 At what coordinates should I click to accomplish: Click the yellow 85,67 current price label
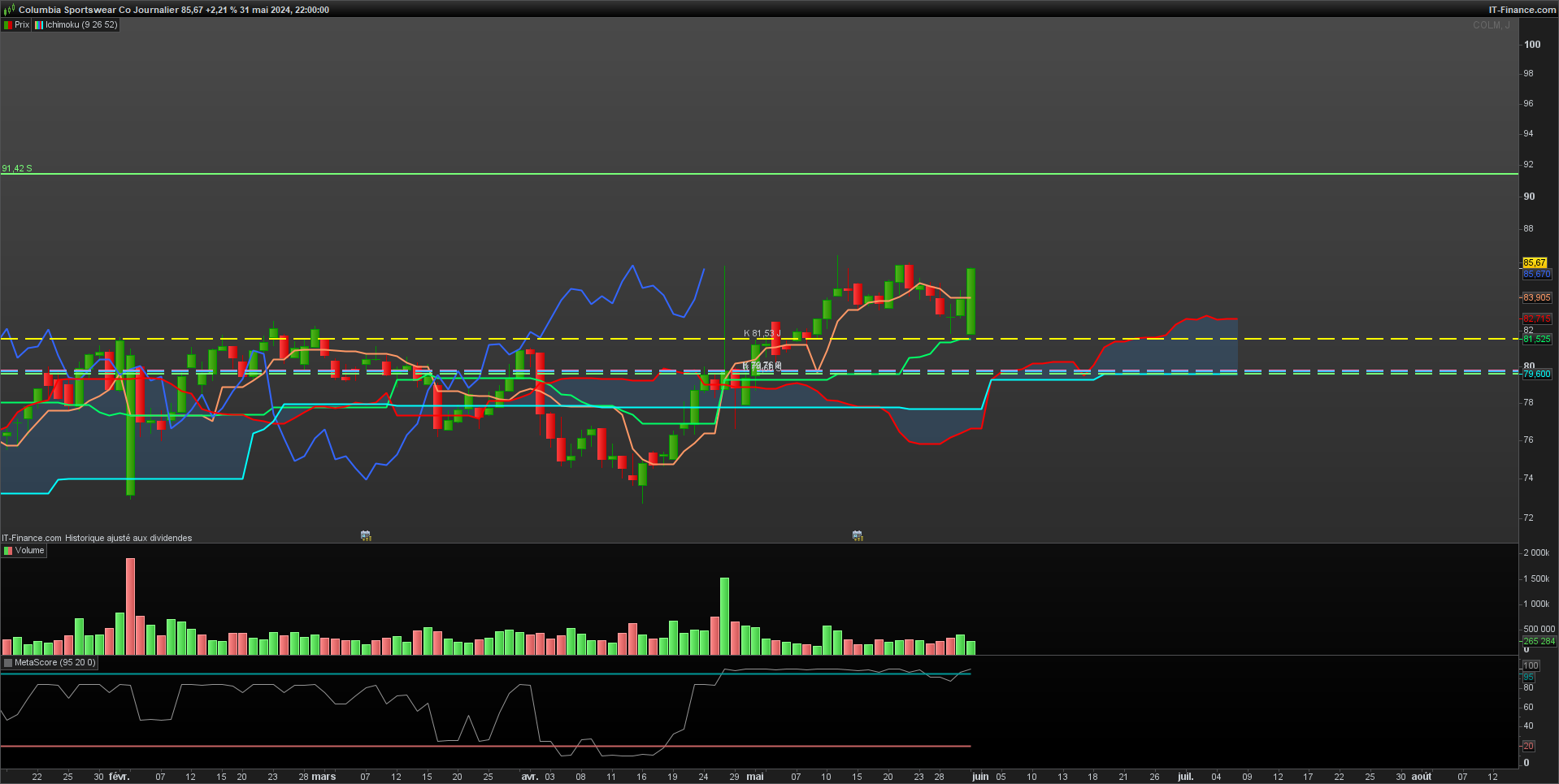pos(1535,263)
